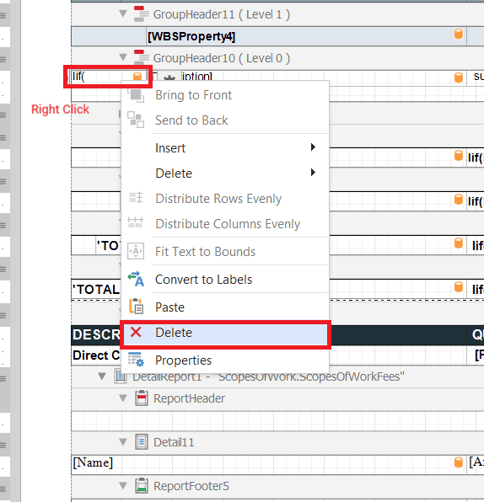Click the red X Delete icon

click(136, 332)
